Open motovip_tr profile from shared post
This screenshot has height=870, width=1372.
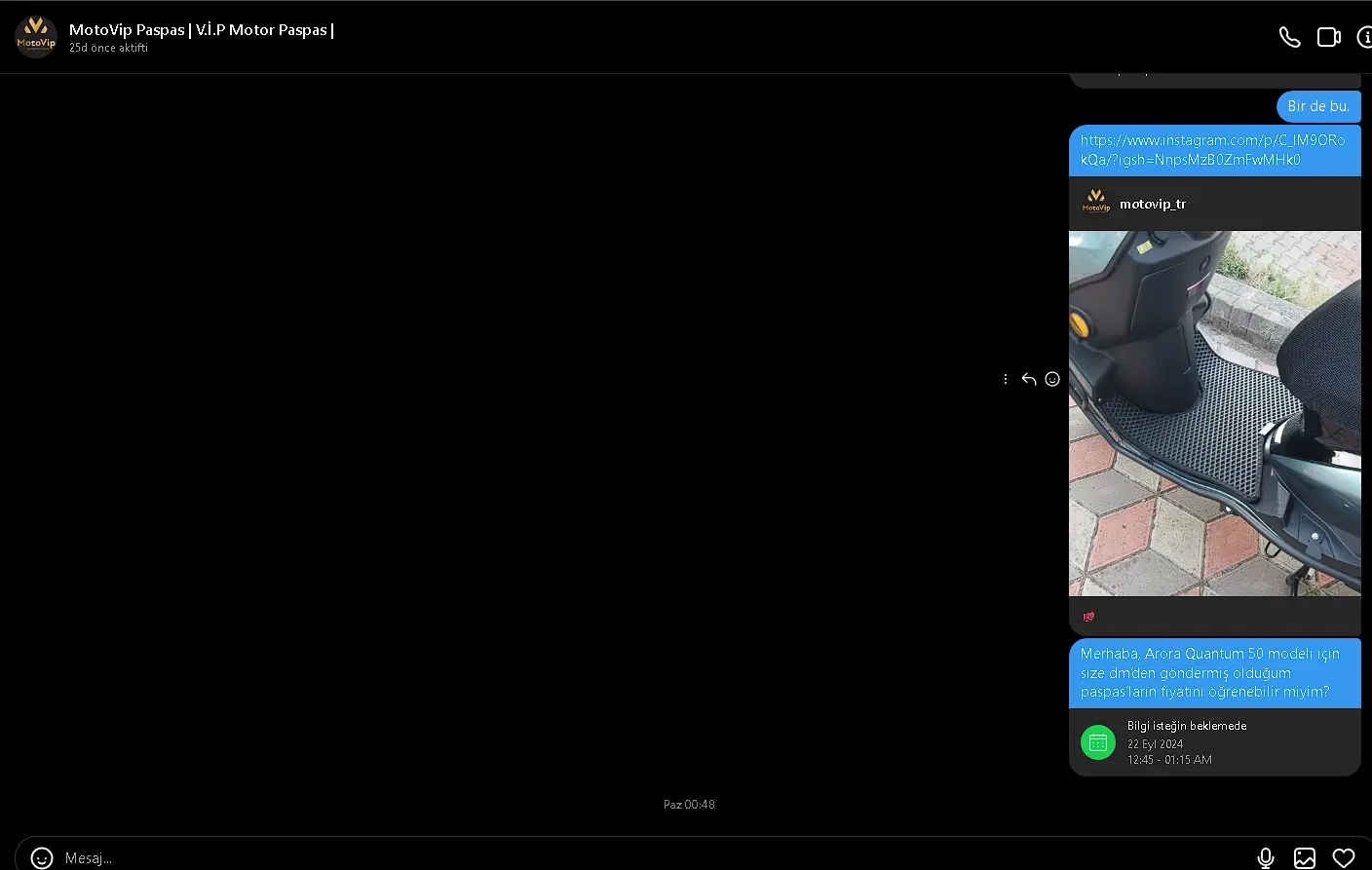pyautogui.click(x=1153, y=204)
